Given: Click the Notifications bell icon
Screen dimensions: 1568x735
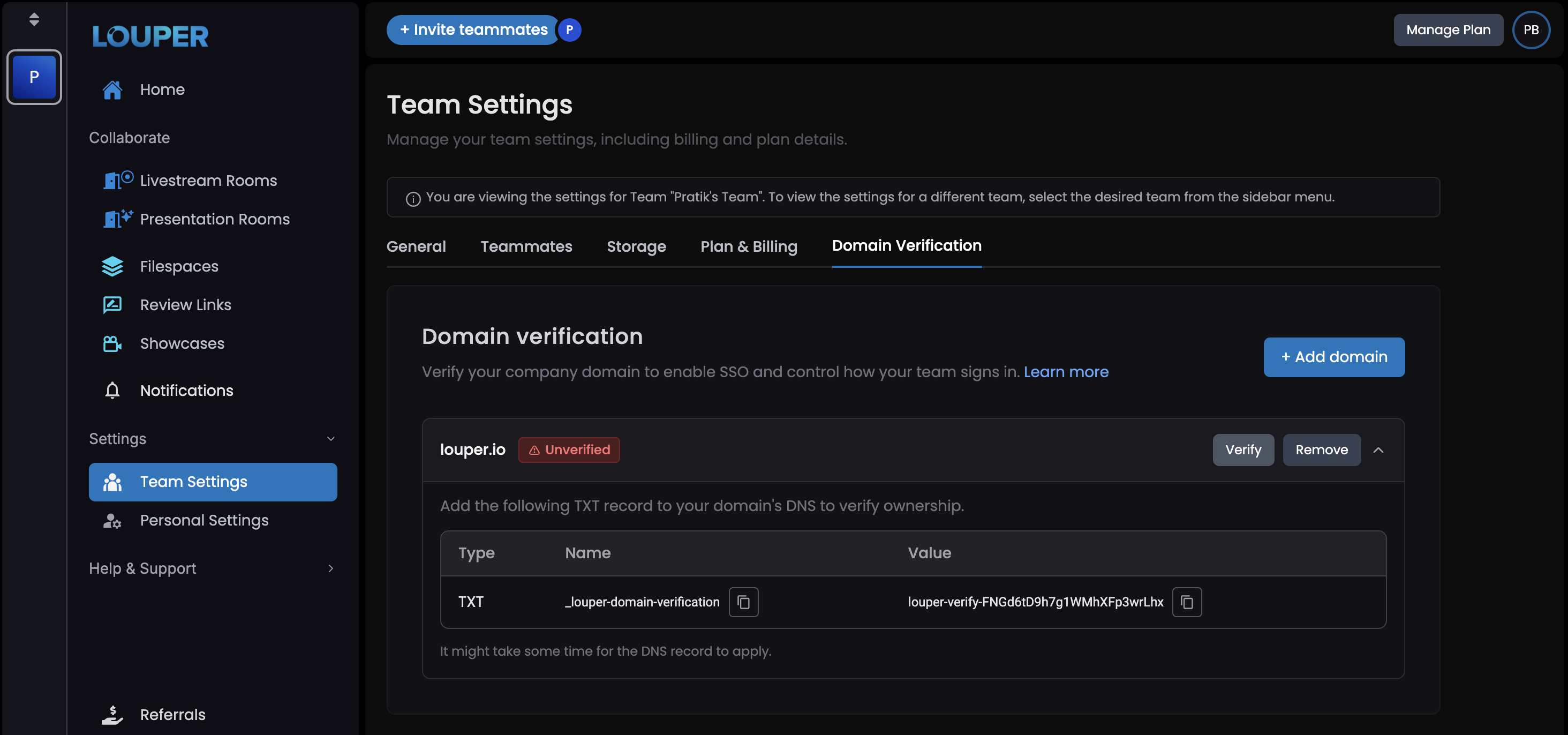Looking at the screenshot, I should (112, 391).
